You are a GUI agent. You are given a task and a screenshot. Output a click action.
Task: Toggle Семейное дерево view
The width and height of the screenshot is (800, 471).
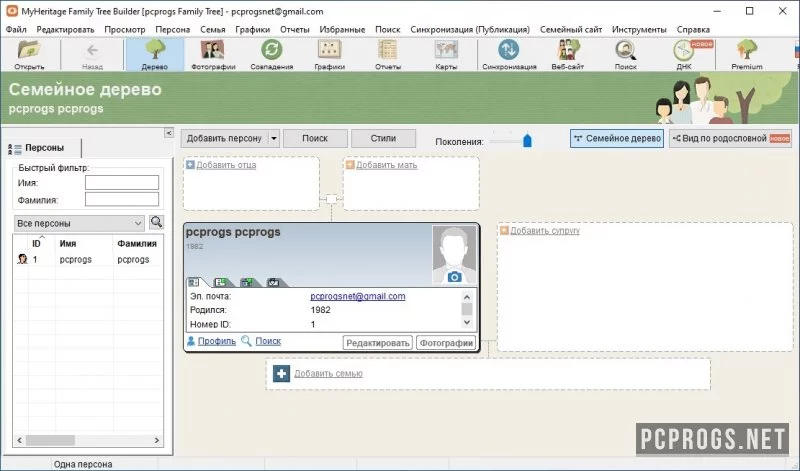[617, 138]
